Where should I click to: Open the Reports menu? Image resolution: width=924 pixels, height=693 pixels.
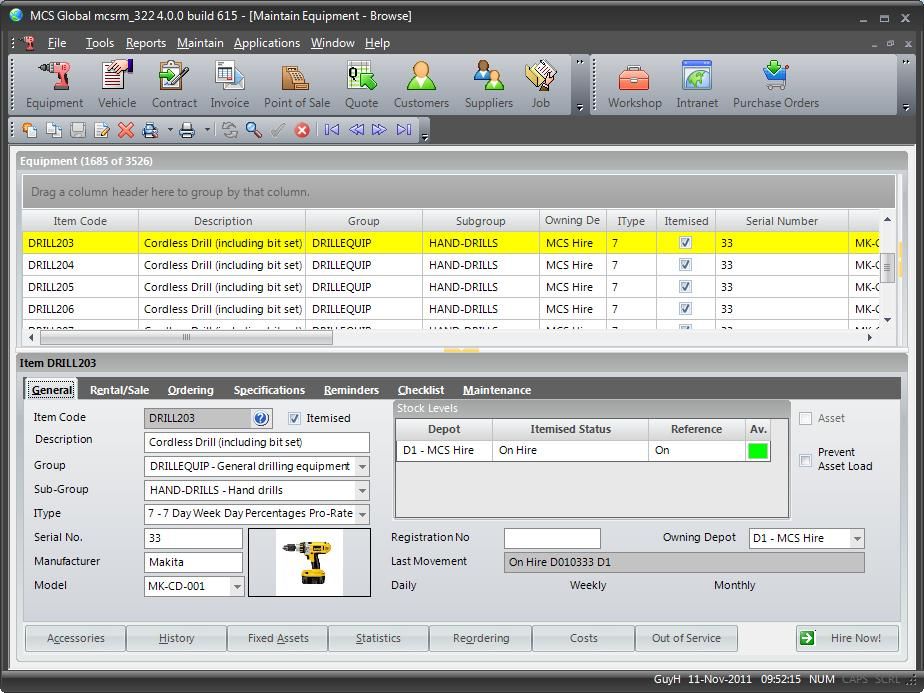coord(145,43)
